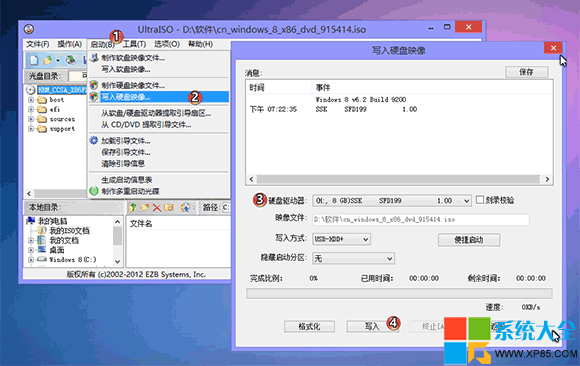The image size is (580, 366).
Task: Click the efi folder icon
Action: pos(42,110)
